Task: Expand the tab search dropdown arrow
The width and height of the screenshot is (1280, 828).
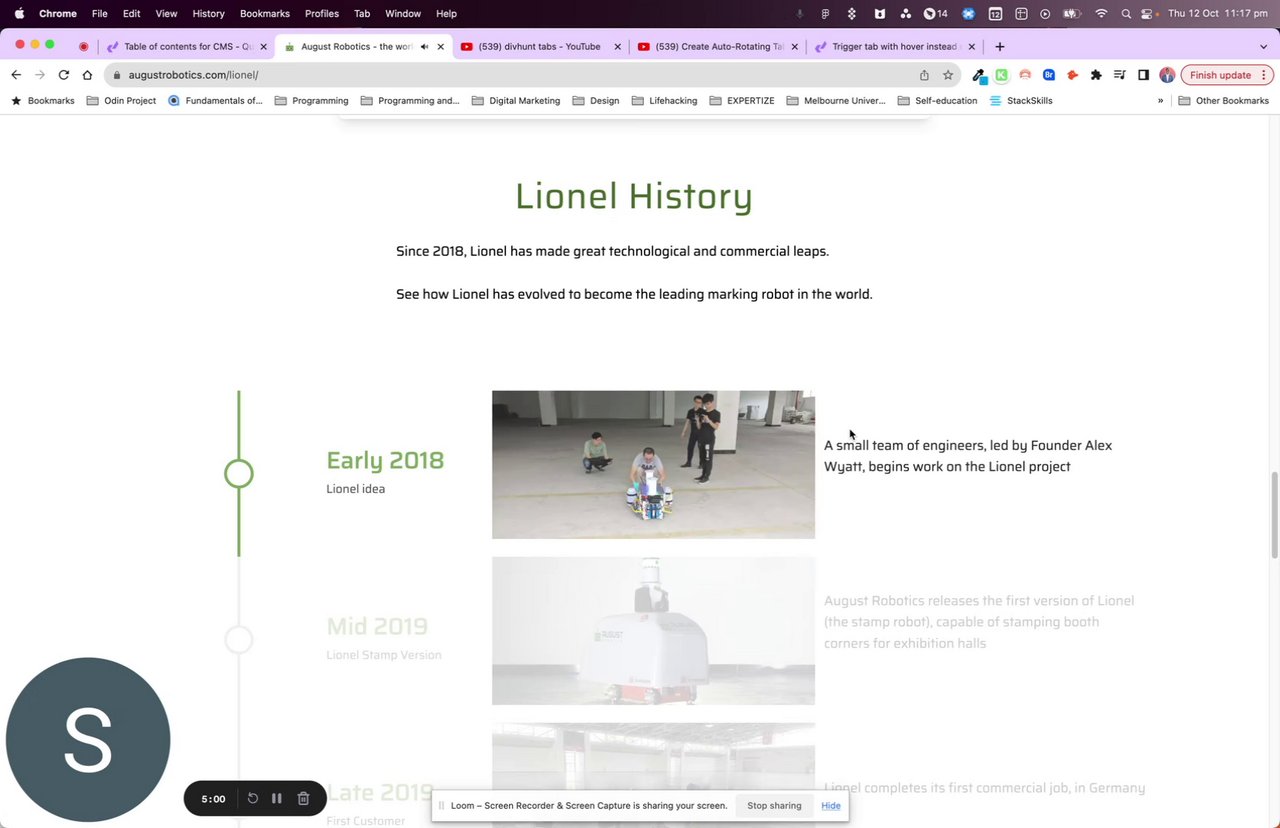Action: point(1263,46)
